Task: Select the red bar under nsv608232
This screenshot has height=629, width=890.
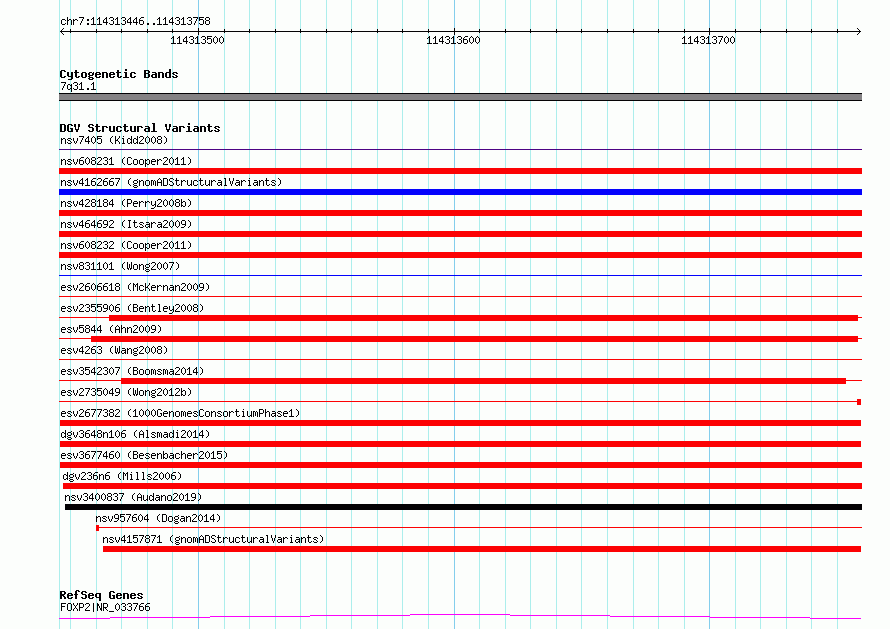Action: (x=460, y=255)
